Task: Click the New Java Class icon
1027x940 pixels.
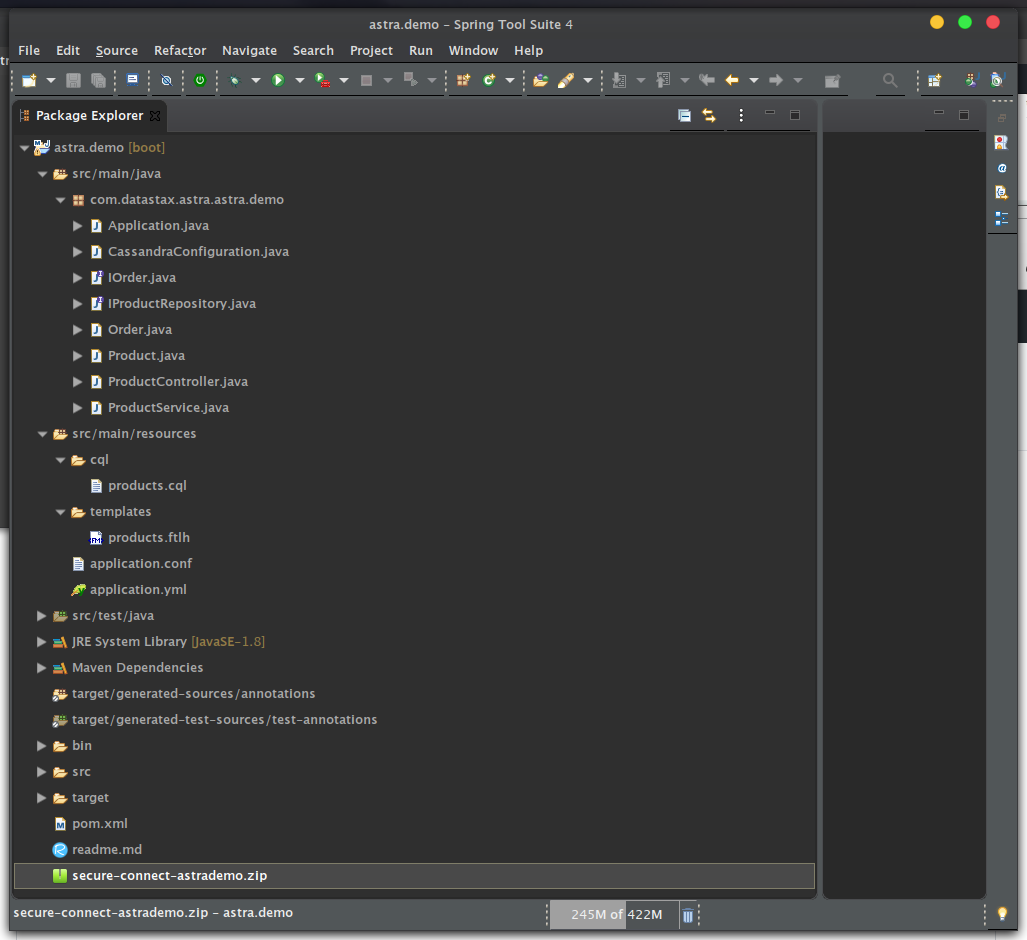Action: pos(489,80)
